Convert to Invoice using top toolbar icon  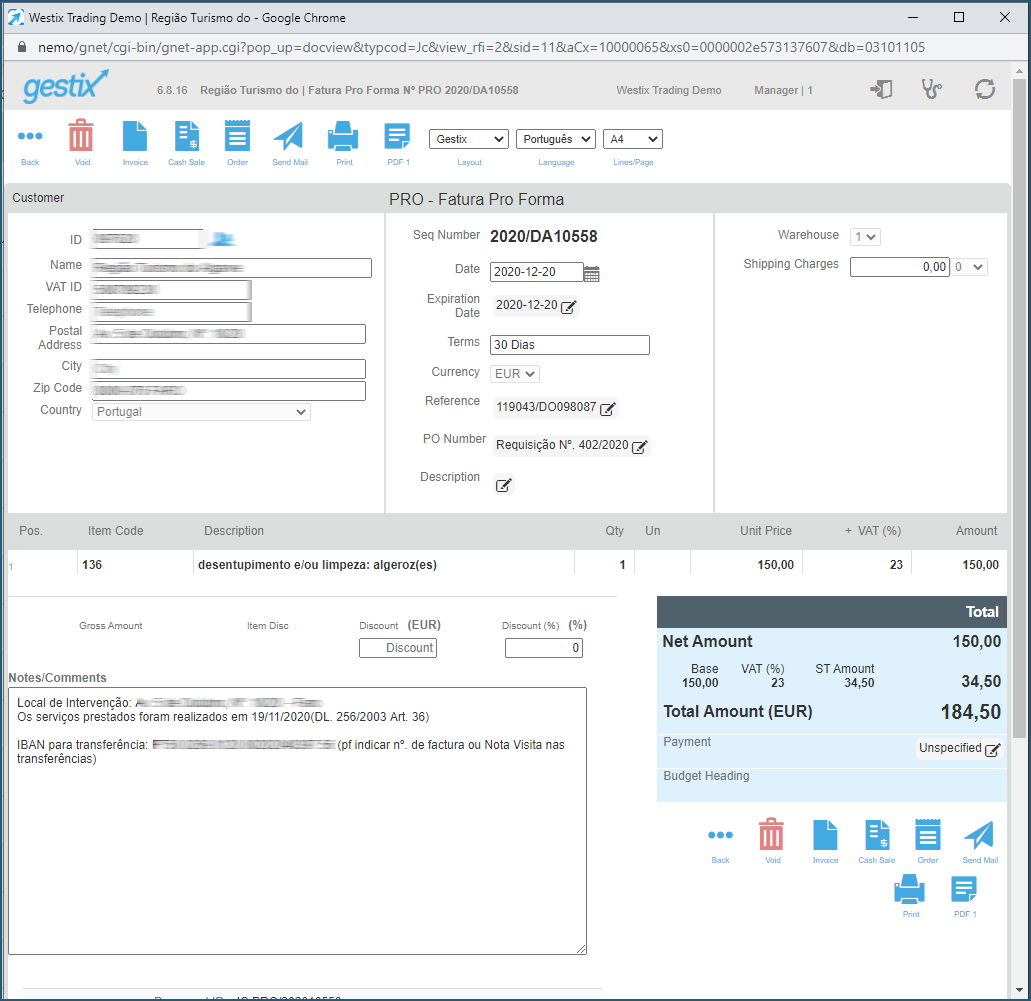(x=135, y=136)
